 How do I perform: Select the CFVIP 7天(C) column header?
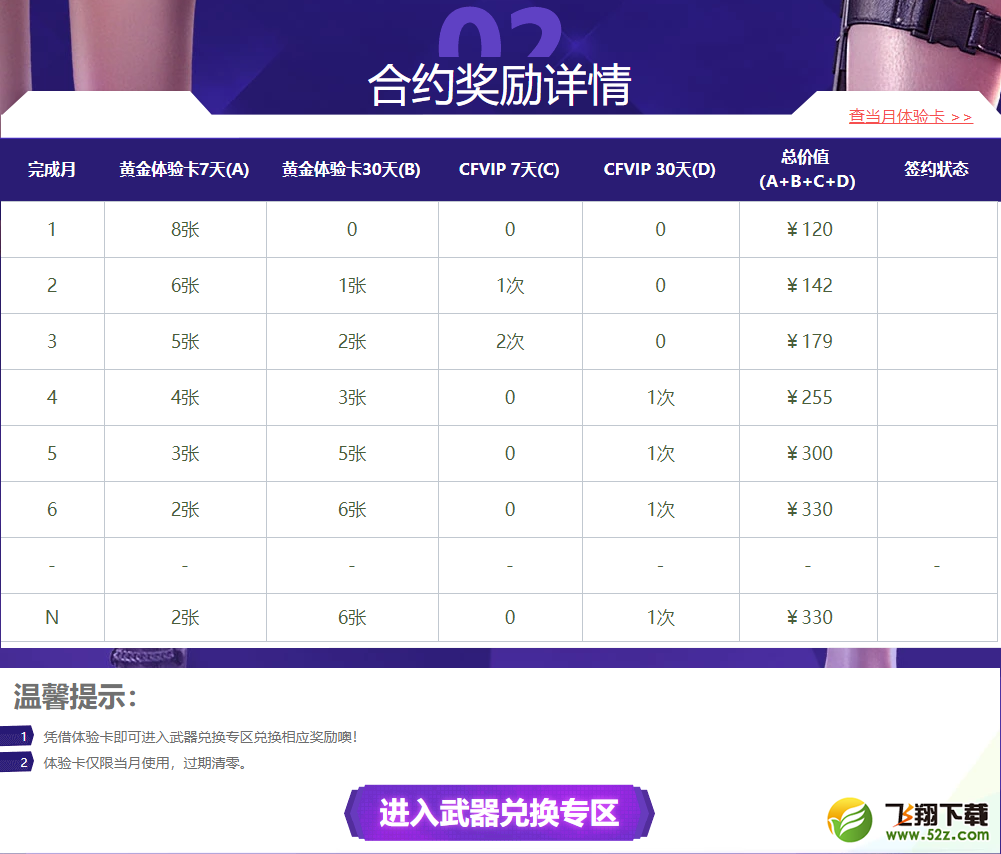point(509,169)
